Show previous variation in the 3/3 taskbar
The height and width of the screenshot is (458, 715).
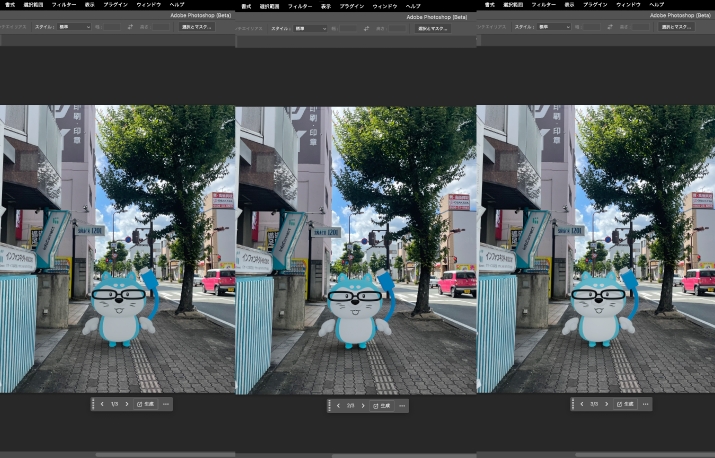pos(581,404)
